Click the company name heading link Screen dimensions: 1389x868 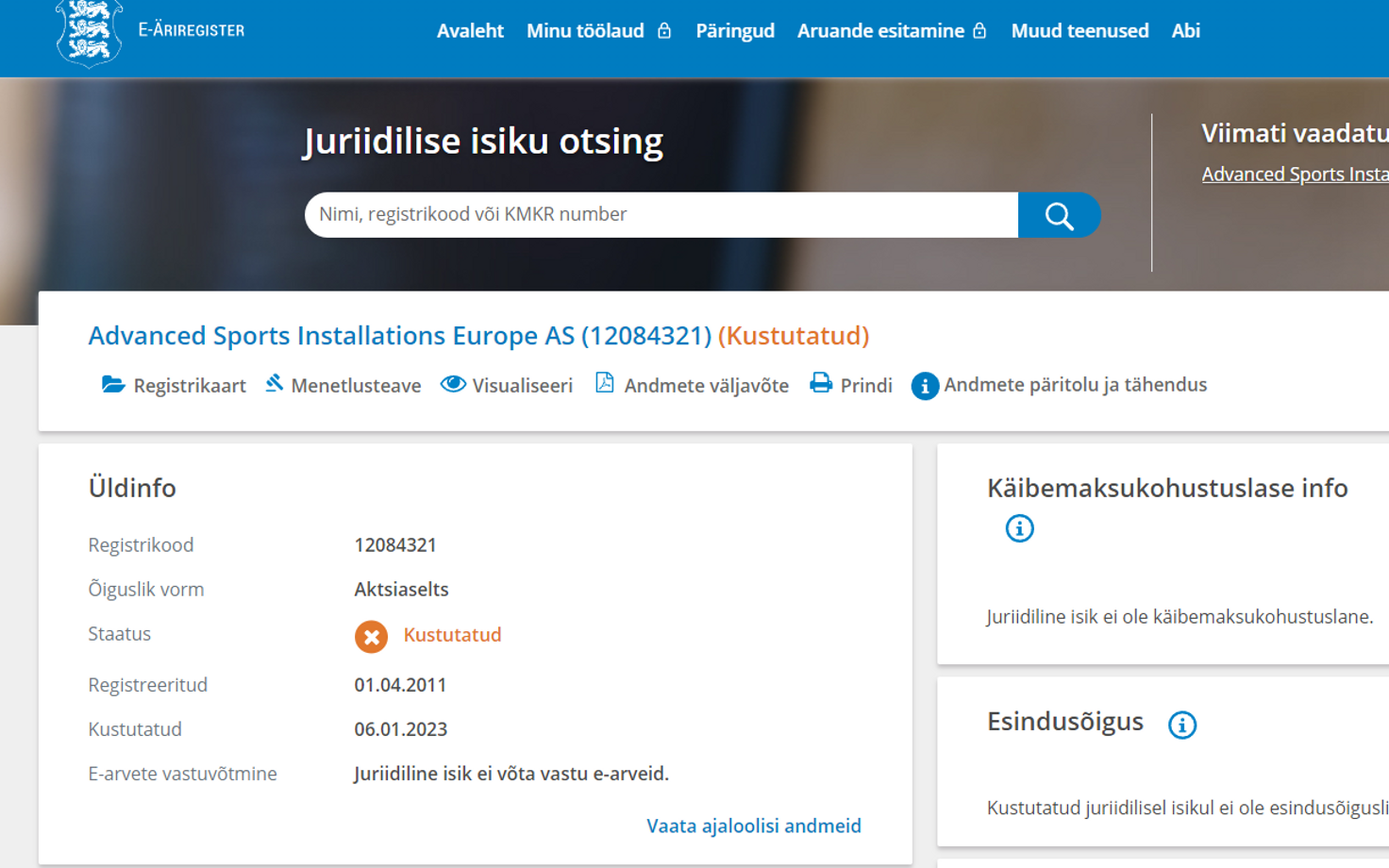coord(399,336)
